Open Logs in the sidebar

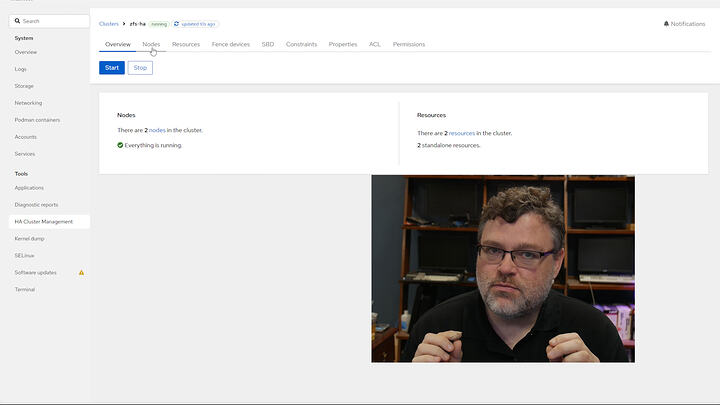(x=20, y=69)
